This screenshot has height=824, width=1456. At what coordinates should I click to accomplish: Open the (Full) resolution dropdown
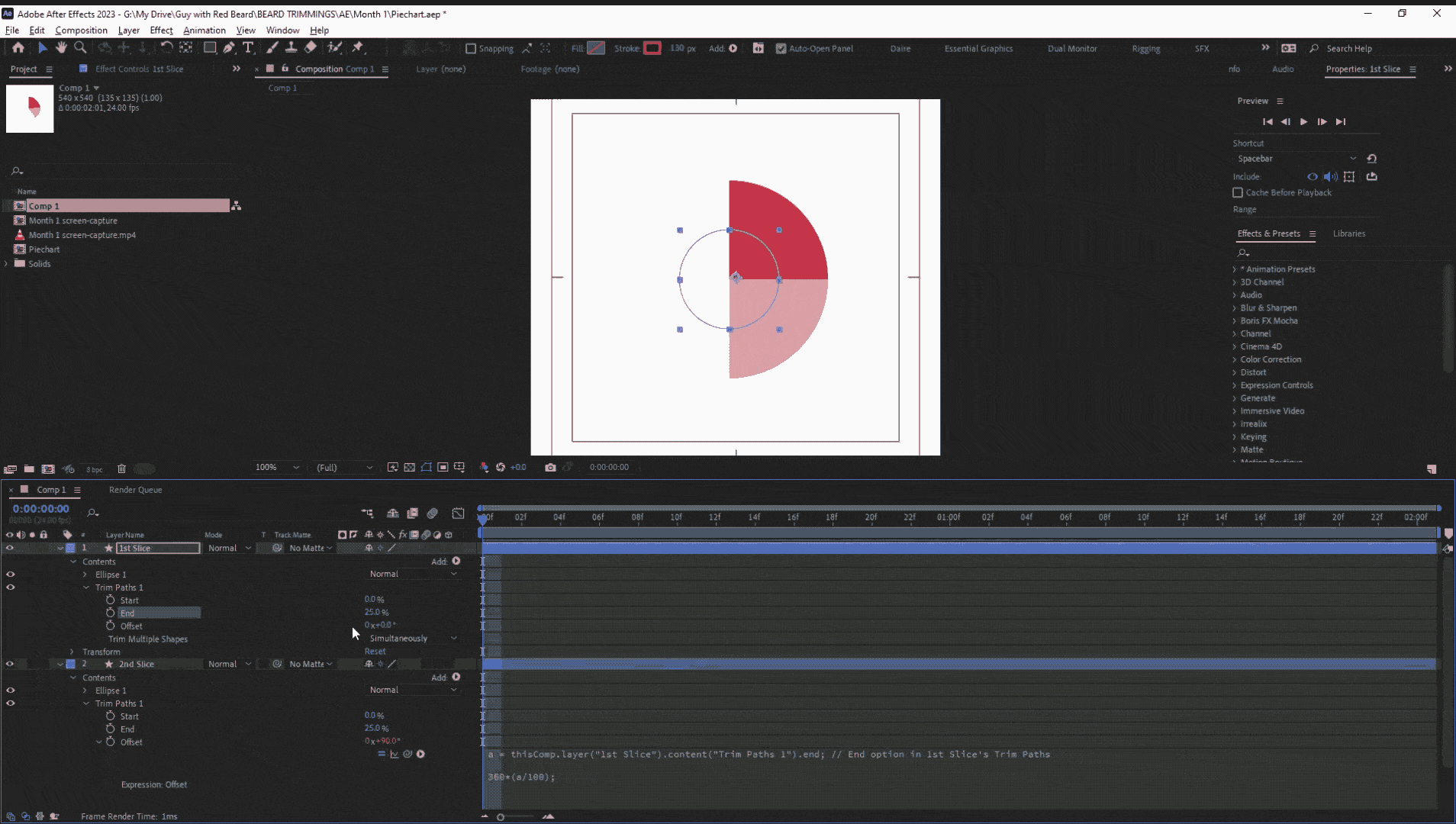pyautogui.click(x=344, y=467)
